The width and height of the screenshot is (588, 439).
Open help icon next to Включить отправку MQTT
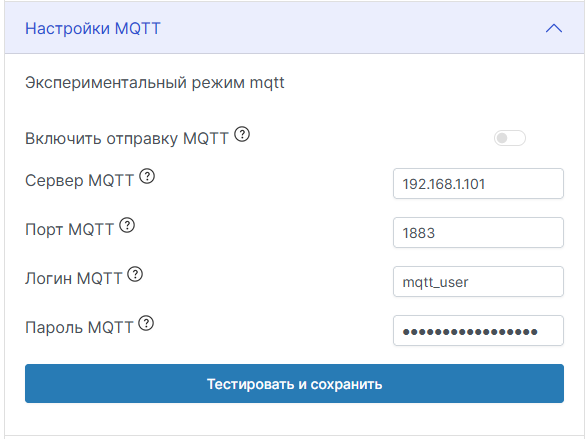[x=242, y=134]
